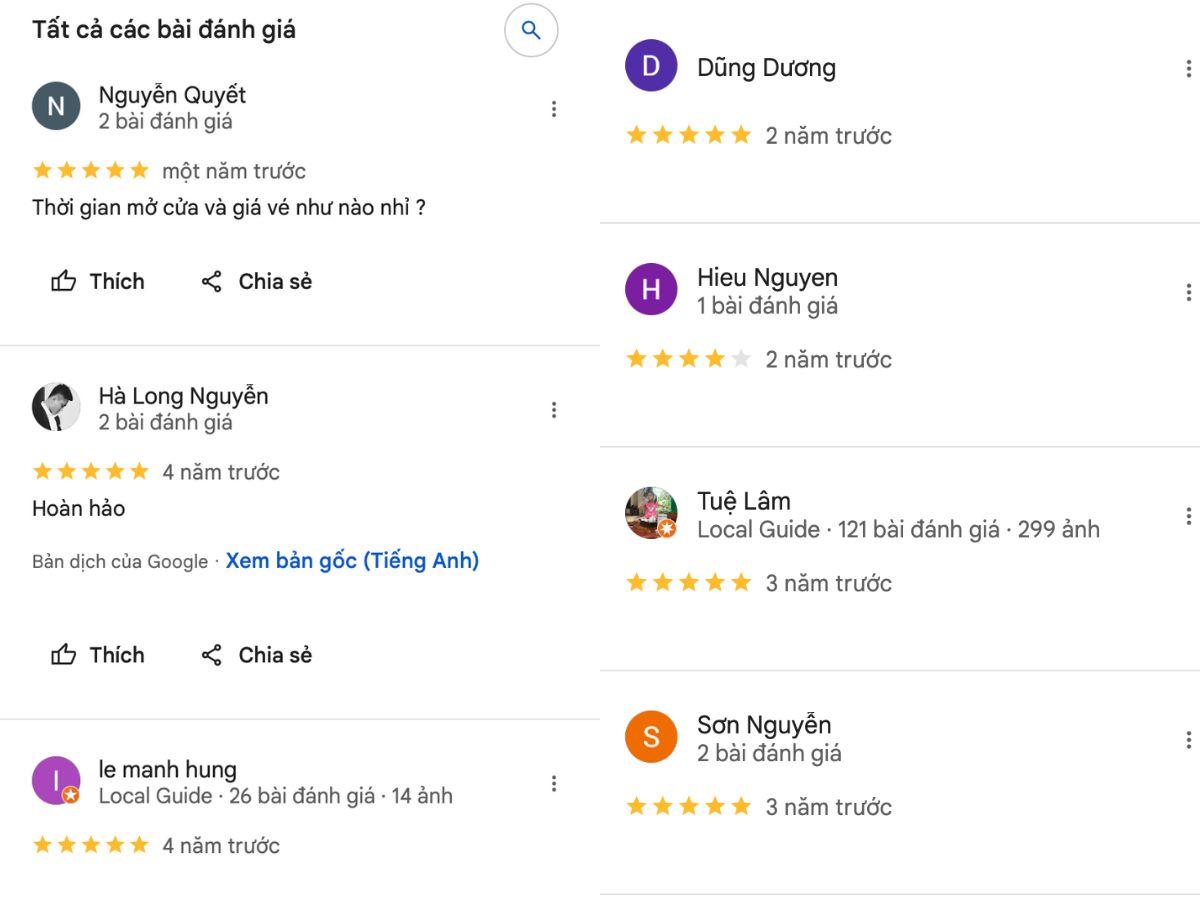Click Nguyễn Quyết's gray N avatar

point(56,106)
